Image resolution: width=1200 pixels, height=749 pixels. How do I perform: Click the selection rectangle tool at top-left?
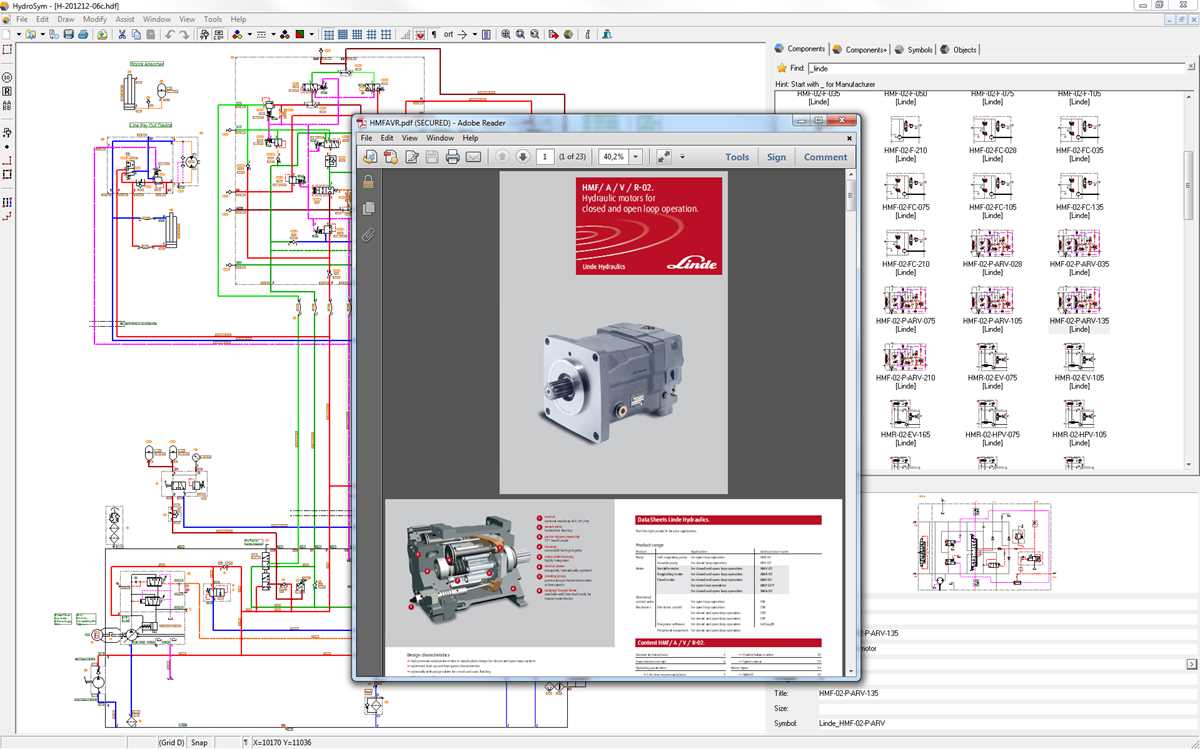coord(7,48)
